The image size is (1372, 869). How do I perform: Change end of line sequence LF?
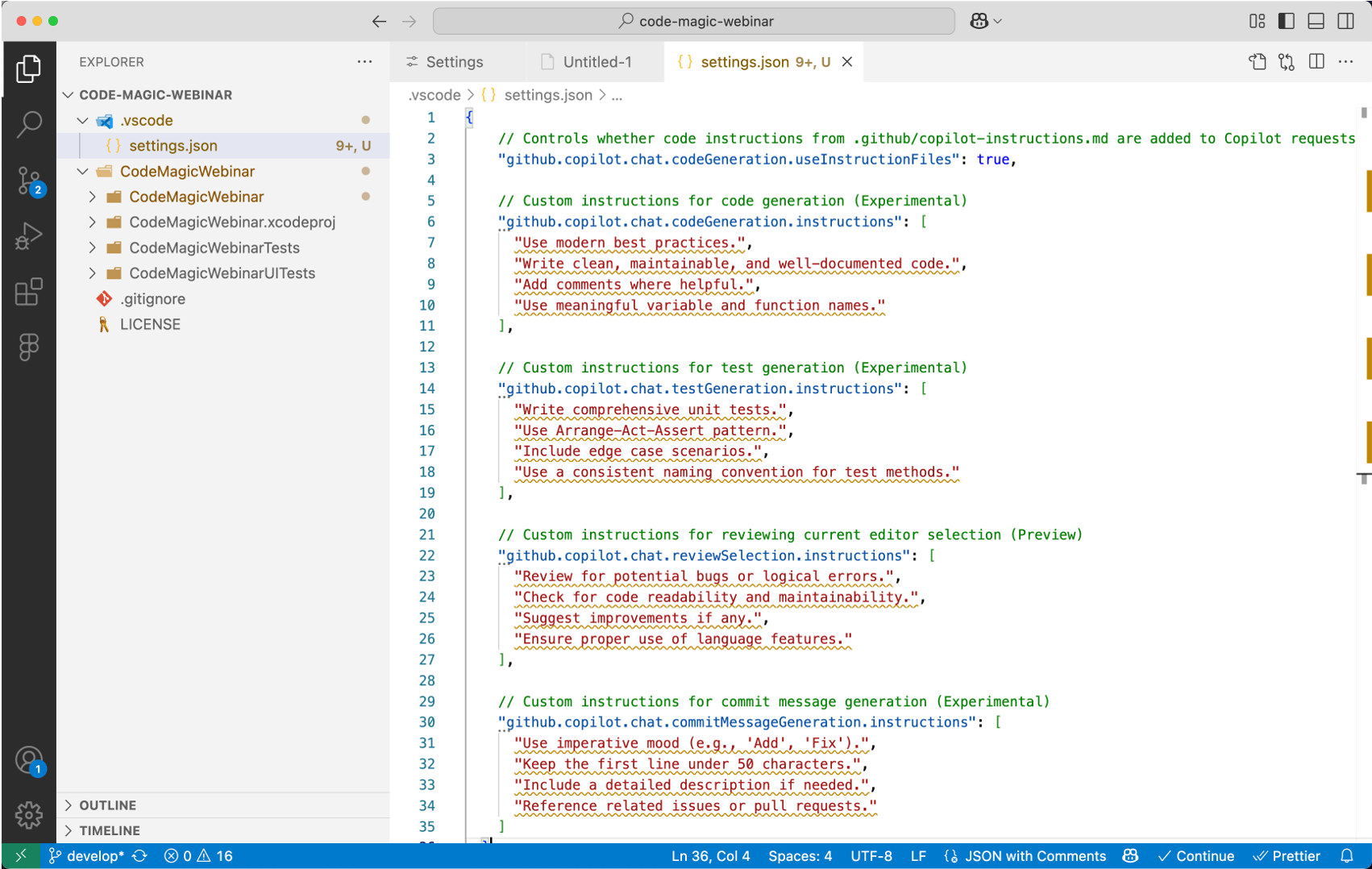point(918,856)
